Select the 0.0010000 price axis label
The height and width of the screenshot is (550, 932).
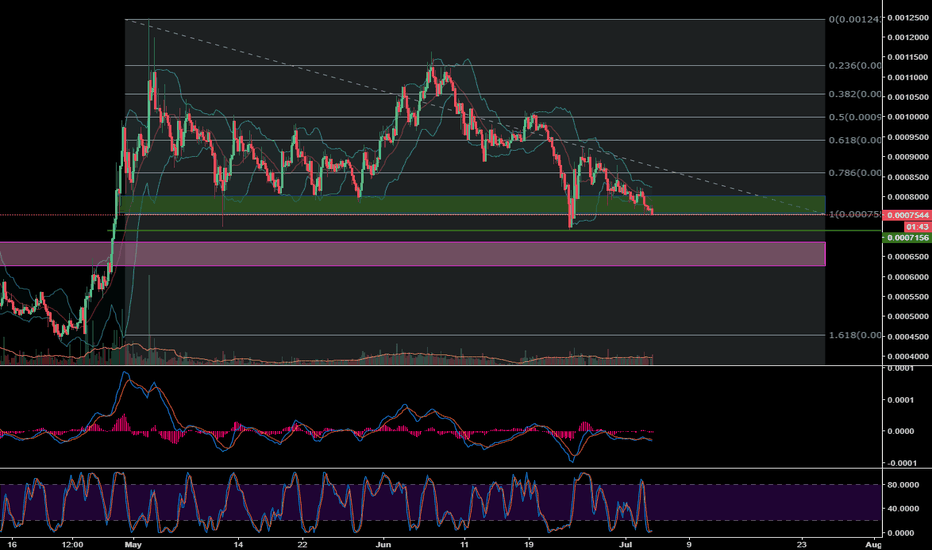(x=908, y=117)
